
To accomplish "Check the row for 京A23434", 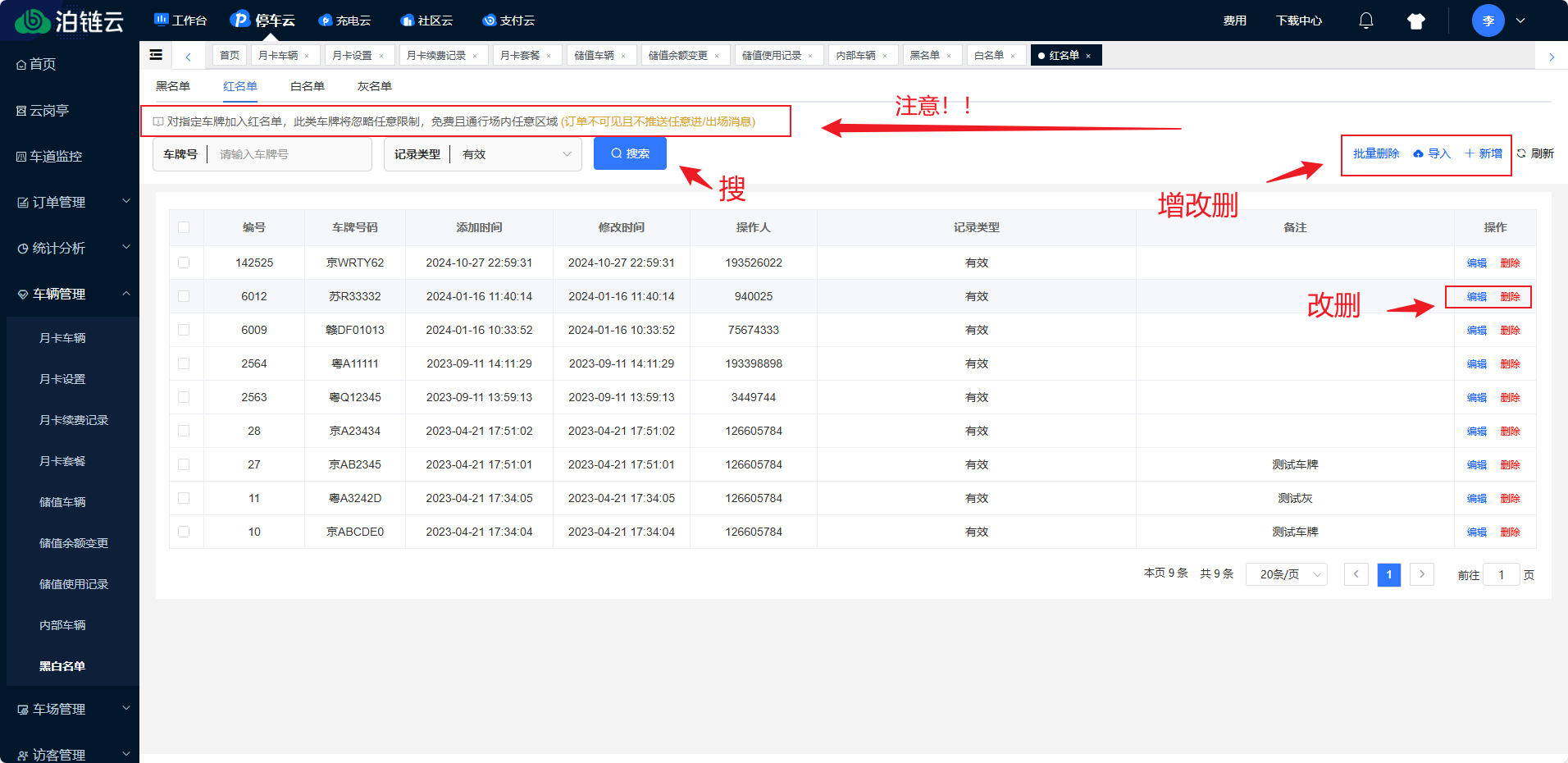I will click(x=184, y=431).
